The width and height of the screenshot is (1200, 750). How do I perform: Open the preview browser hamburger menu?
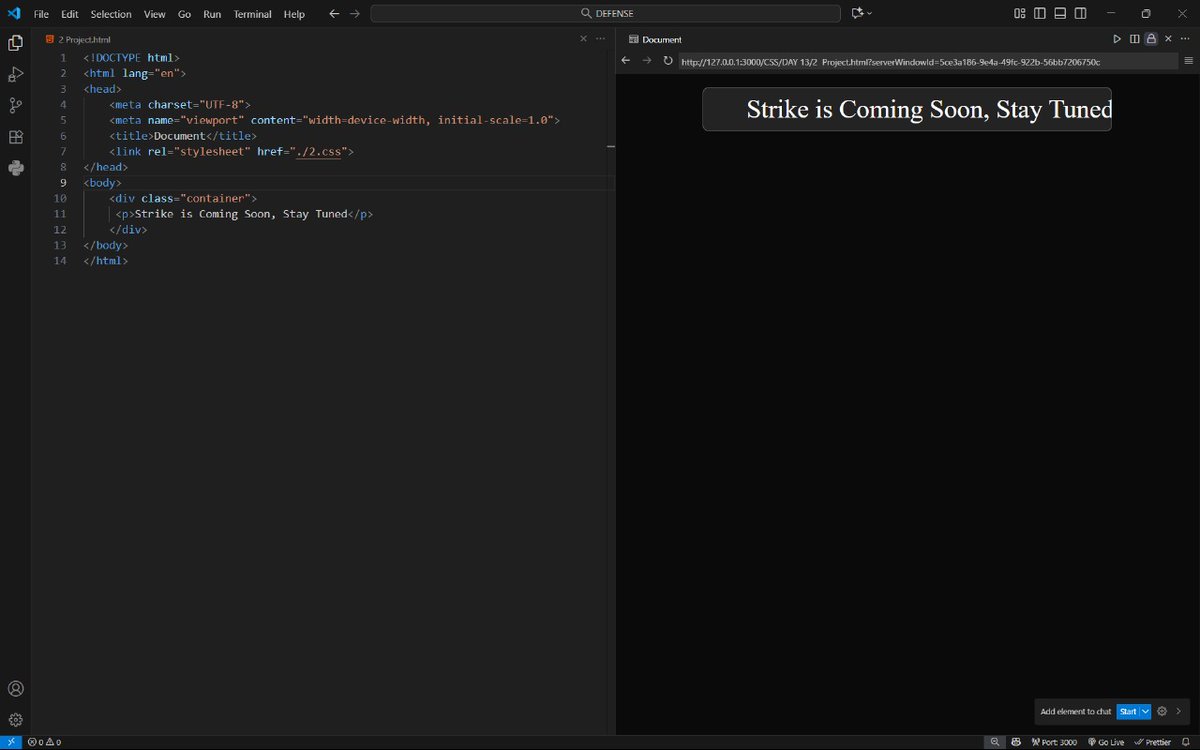[x=1189, y=61]
